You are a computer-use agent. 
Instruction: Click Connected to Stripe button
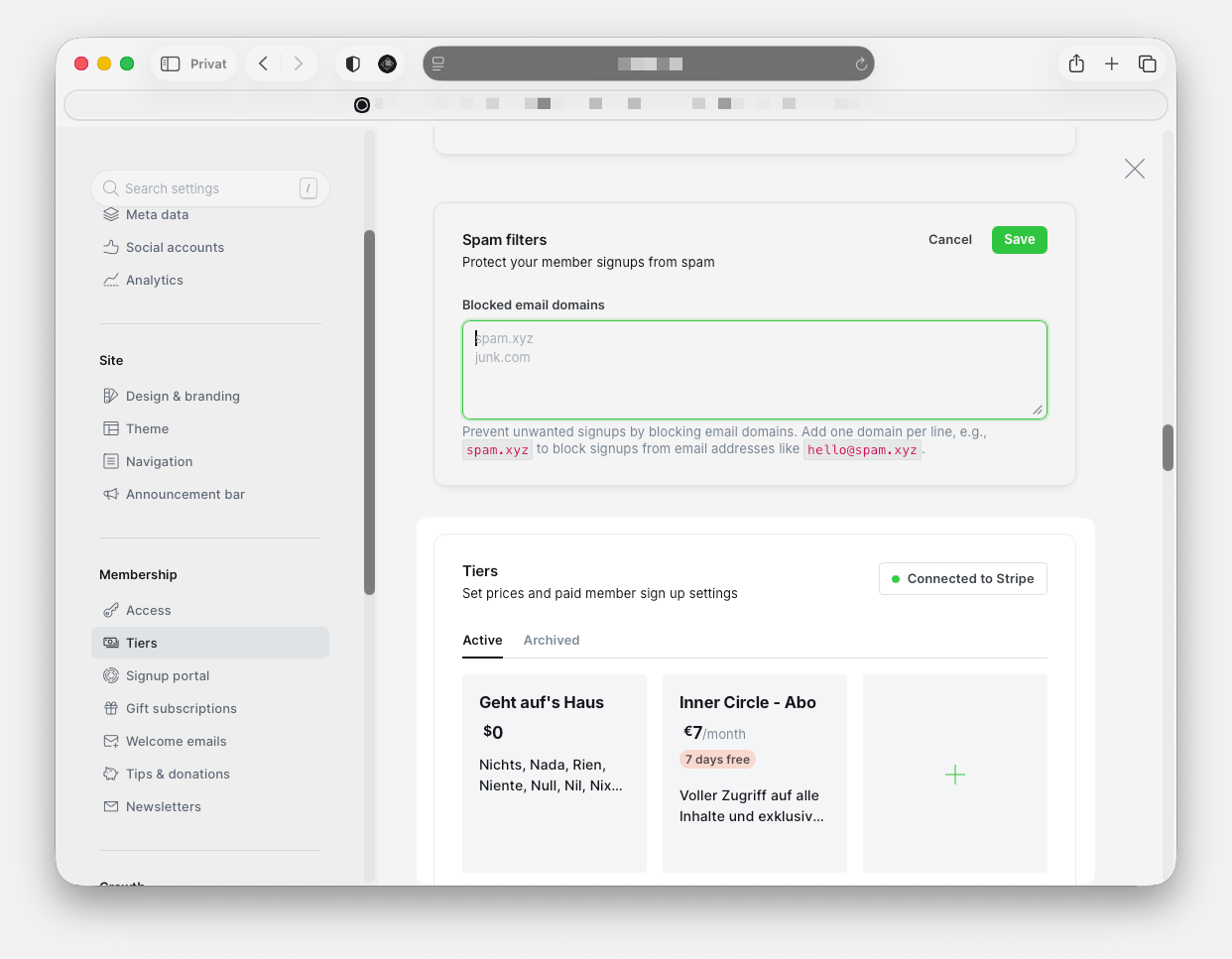tap(963, 578)
